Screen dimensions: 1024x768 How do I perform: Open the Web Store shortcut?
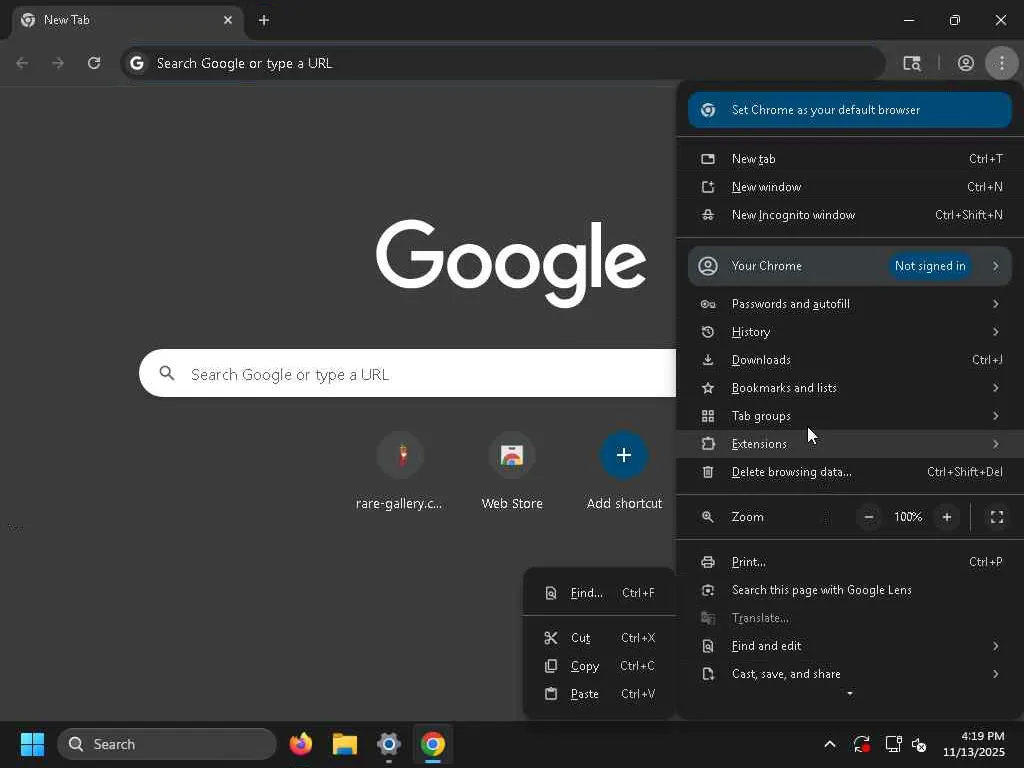pos(512,472)
